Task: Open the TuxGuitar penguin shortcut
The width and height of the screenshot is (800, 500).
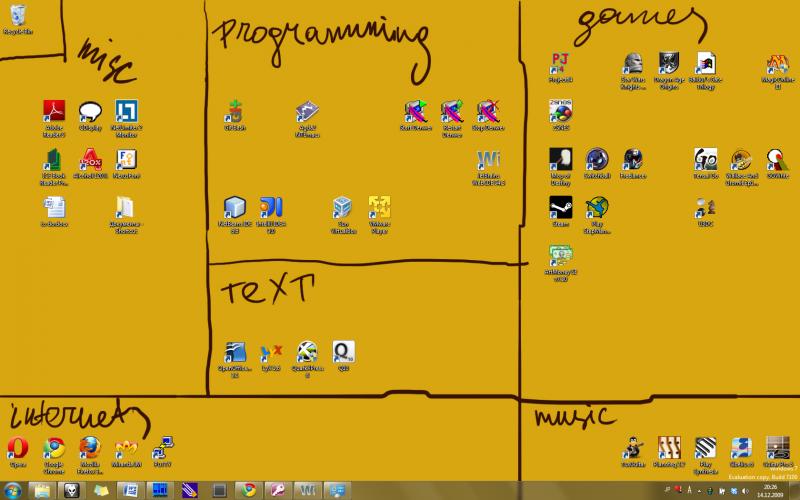Action: [x=633, y=448]
